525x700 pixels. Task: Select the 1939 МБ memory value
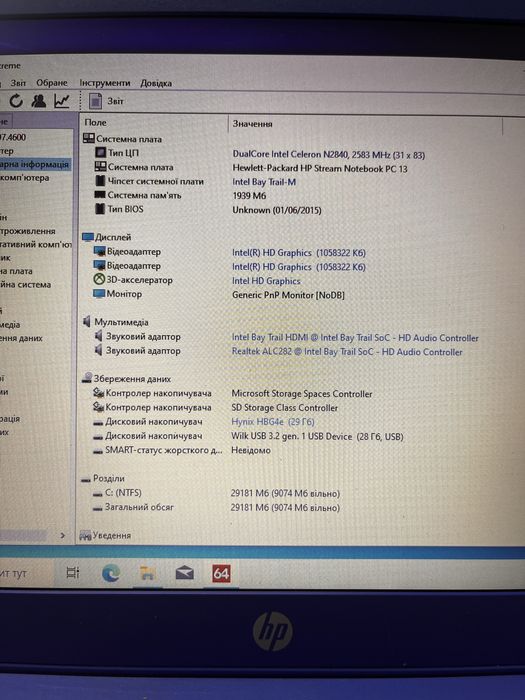pos(249,196)
